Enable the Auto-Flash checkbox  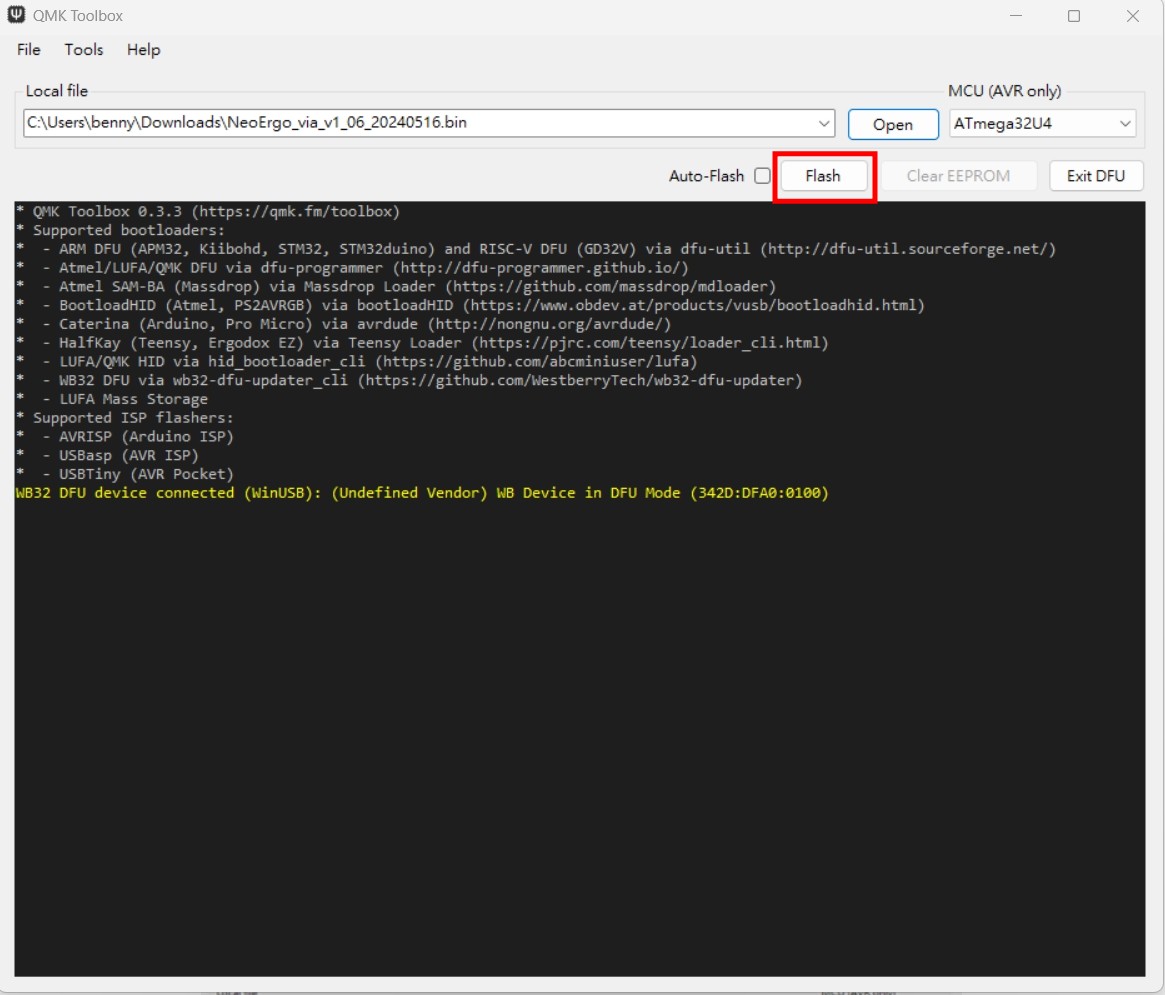[x=762, y=176]
